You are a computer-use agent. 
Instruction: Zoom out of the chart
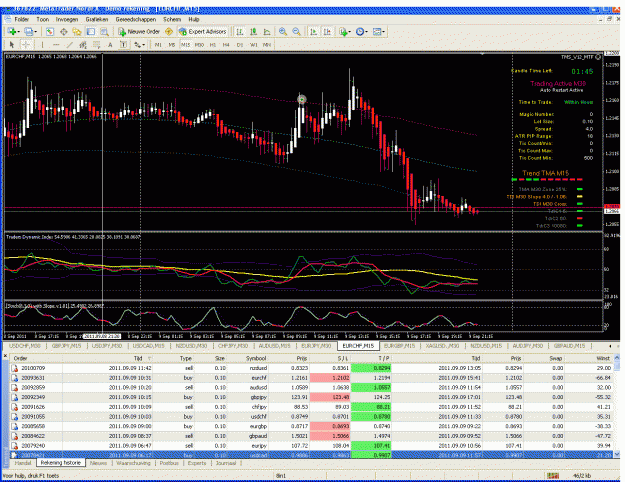(x=297, y=31)
